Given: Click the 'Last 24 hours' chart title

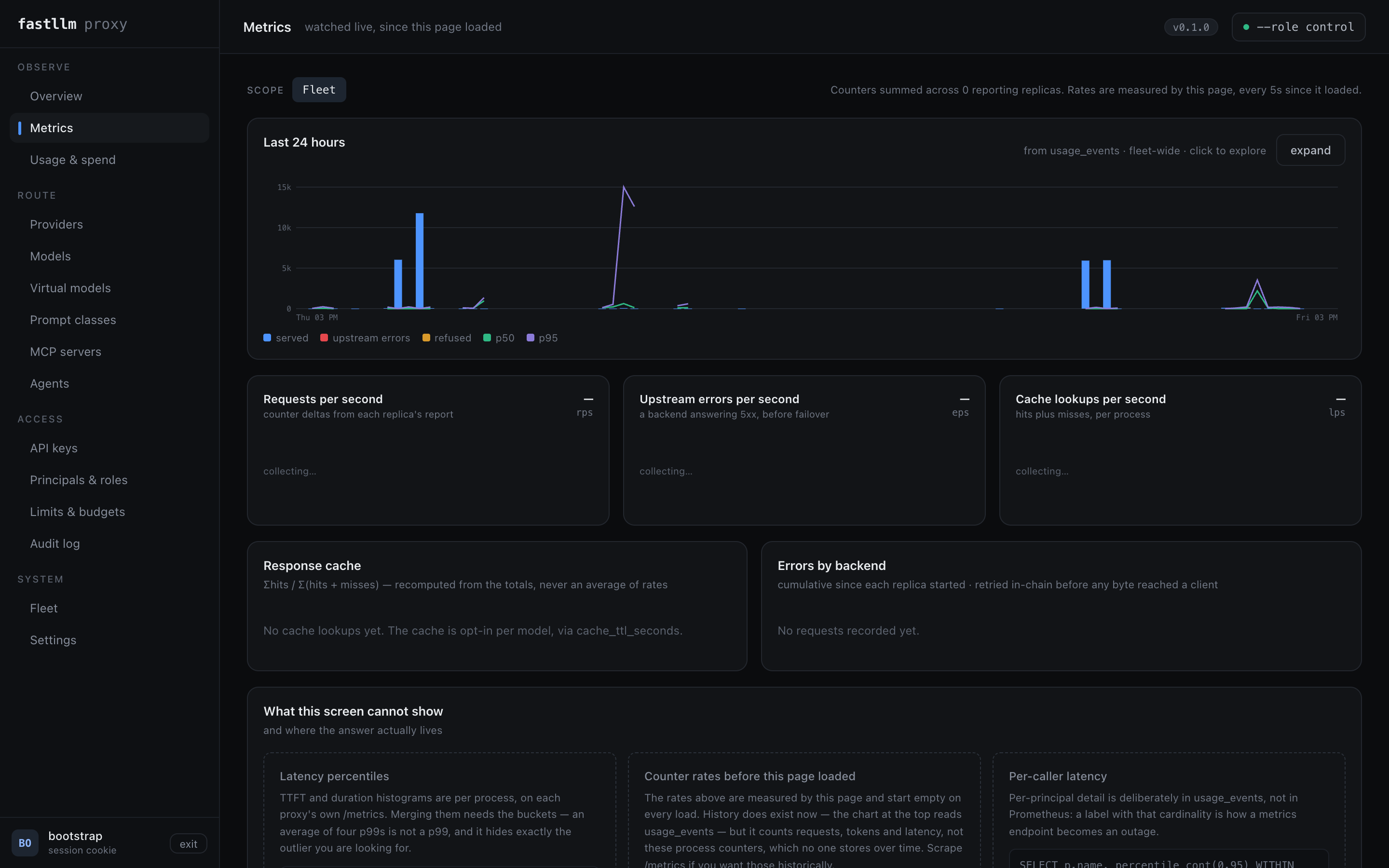Looking at the screenshot, I should click(304, 142).
